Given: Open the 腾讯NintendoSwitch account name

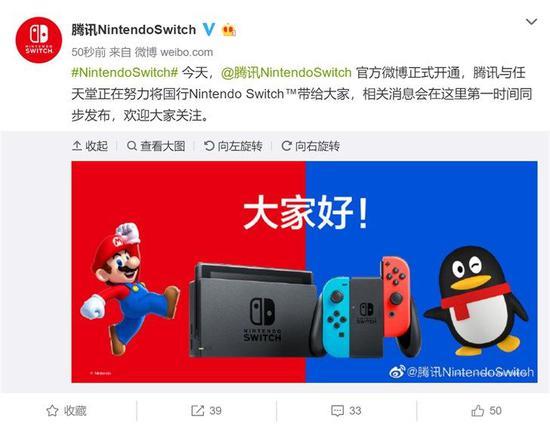Looking at the screenshot, I should pyautogui.click(x=134, y=29).
